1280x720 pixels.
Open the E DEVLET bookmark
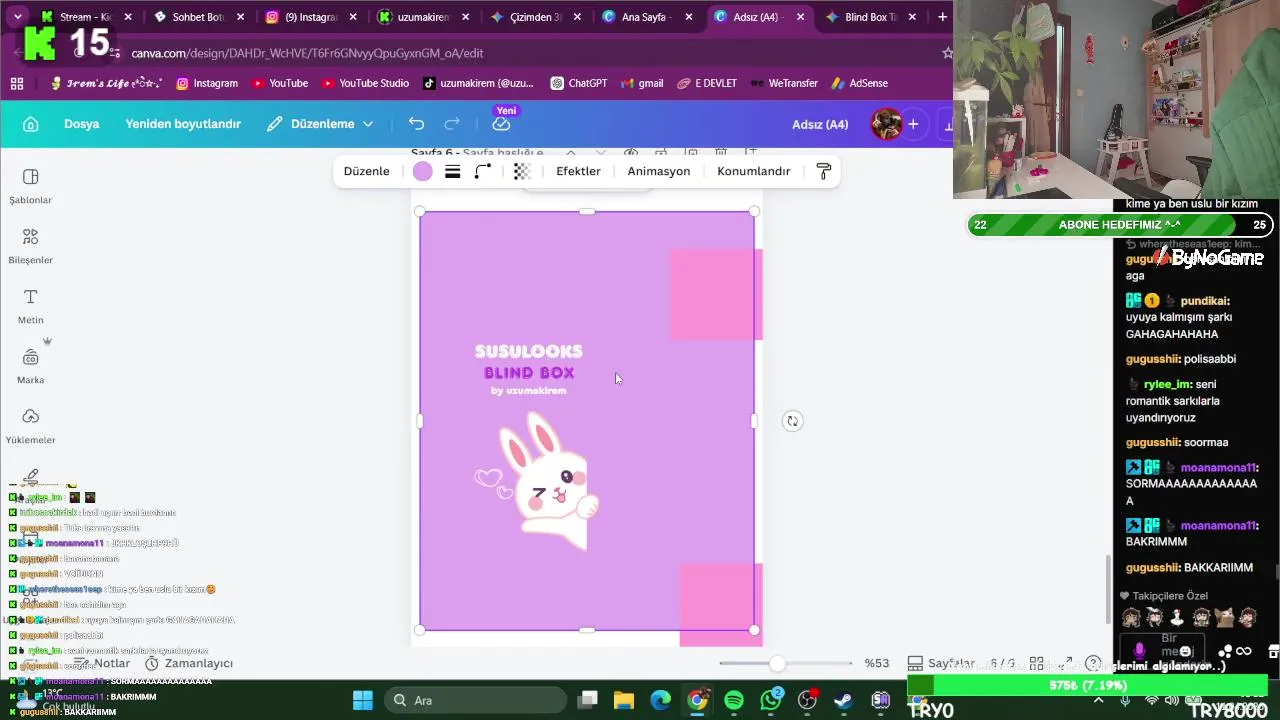click(x=707, y=83)
